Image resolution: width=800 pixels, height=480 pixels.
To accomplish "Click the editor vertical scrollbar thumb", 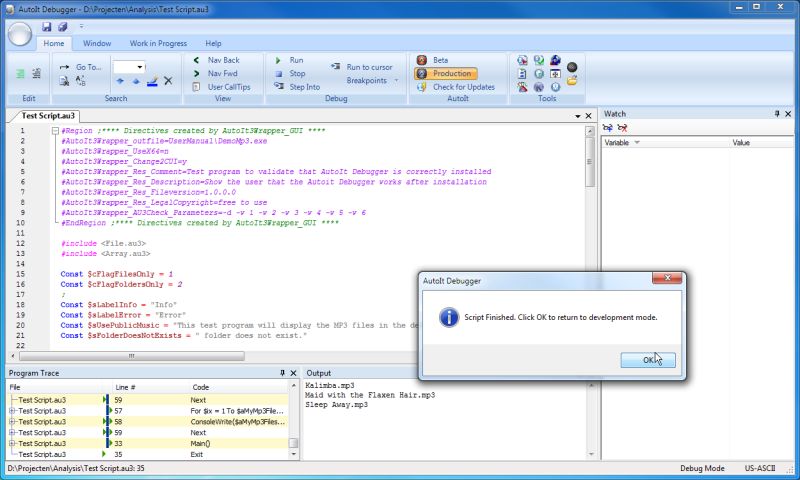I will point(590,162).
